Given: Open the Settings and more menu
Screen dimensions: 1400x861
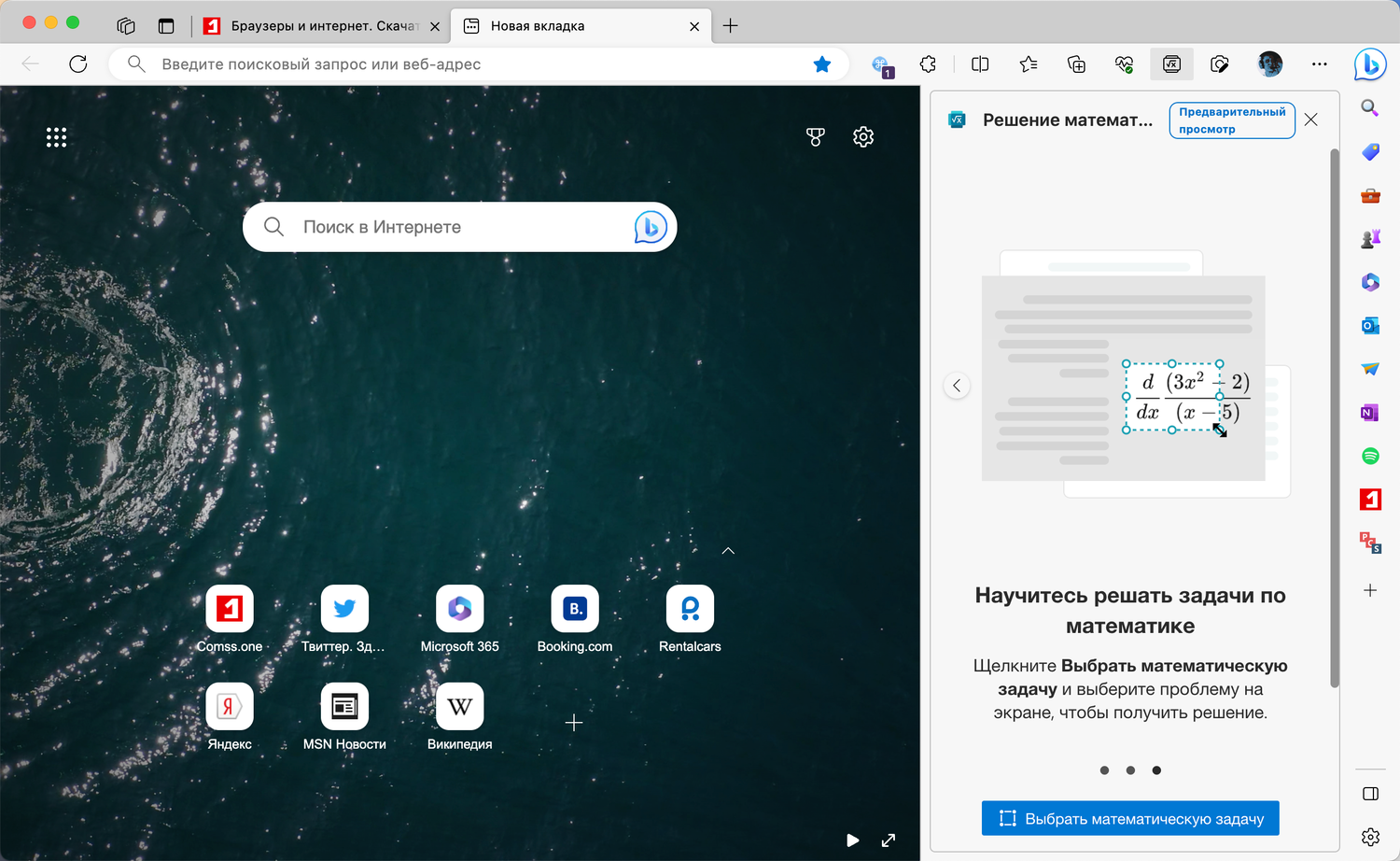Looking at the screenshot, I should point(1319,64).
